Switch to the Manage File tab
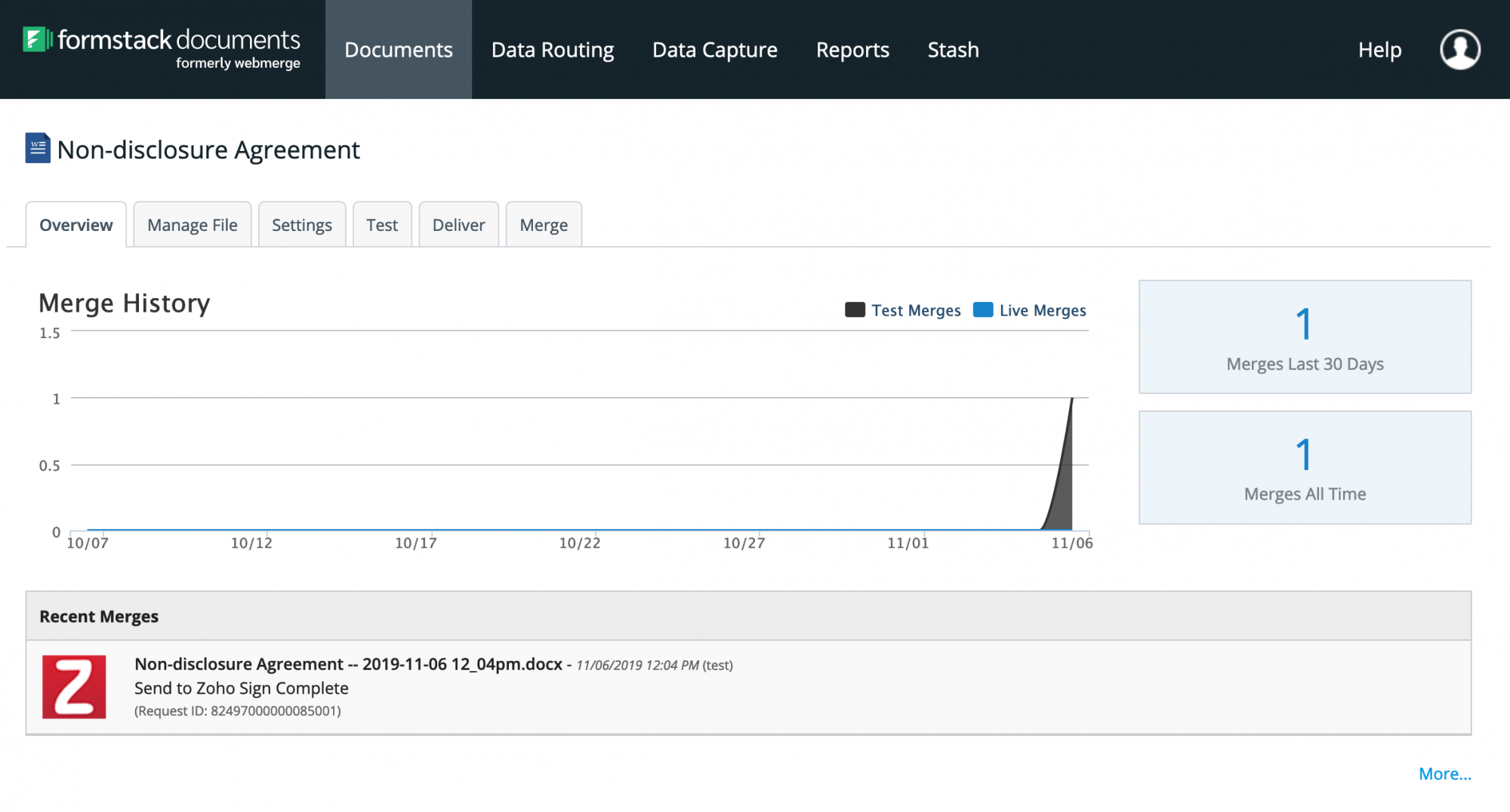This screenshot has height=812, width=1510. click(193, 225)
